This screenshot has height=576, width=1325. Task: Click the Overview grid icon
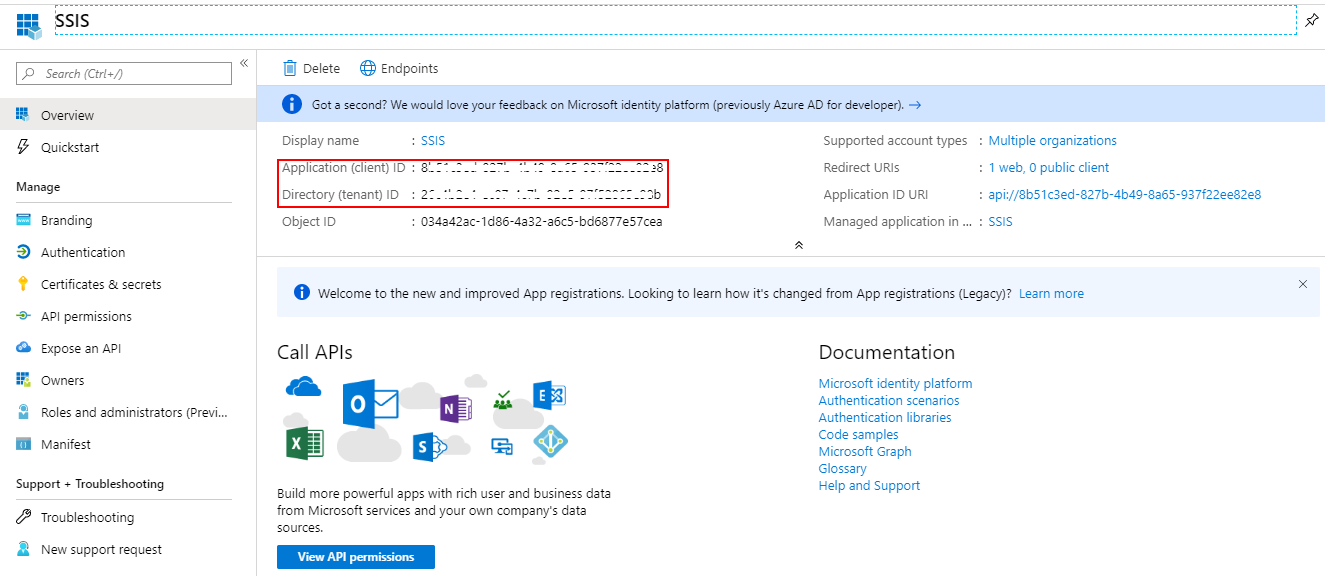[23, 115]
